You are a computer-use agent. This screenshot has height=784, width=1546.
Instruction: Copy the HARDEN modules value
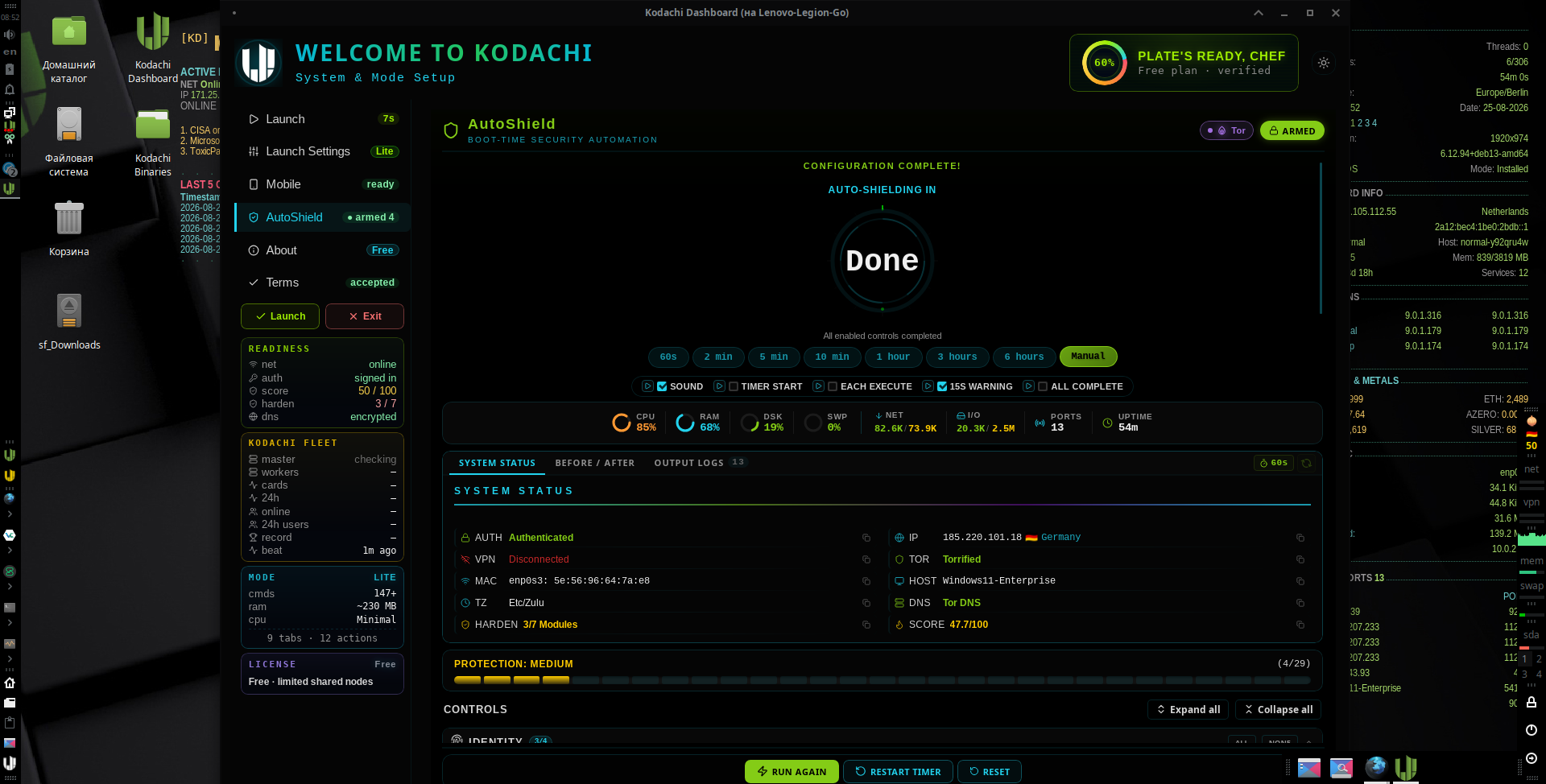pyautogui.click(x=866, y=625)
